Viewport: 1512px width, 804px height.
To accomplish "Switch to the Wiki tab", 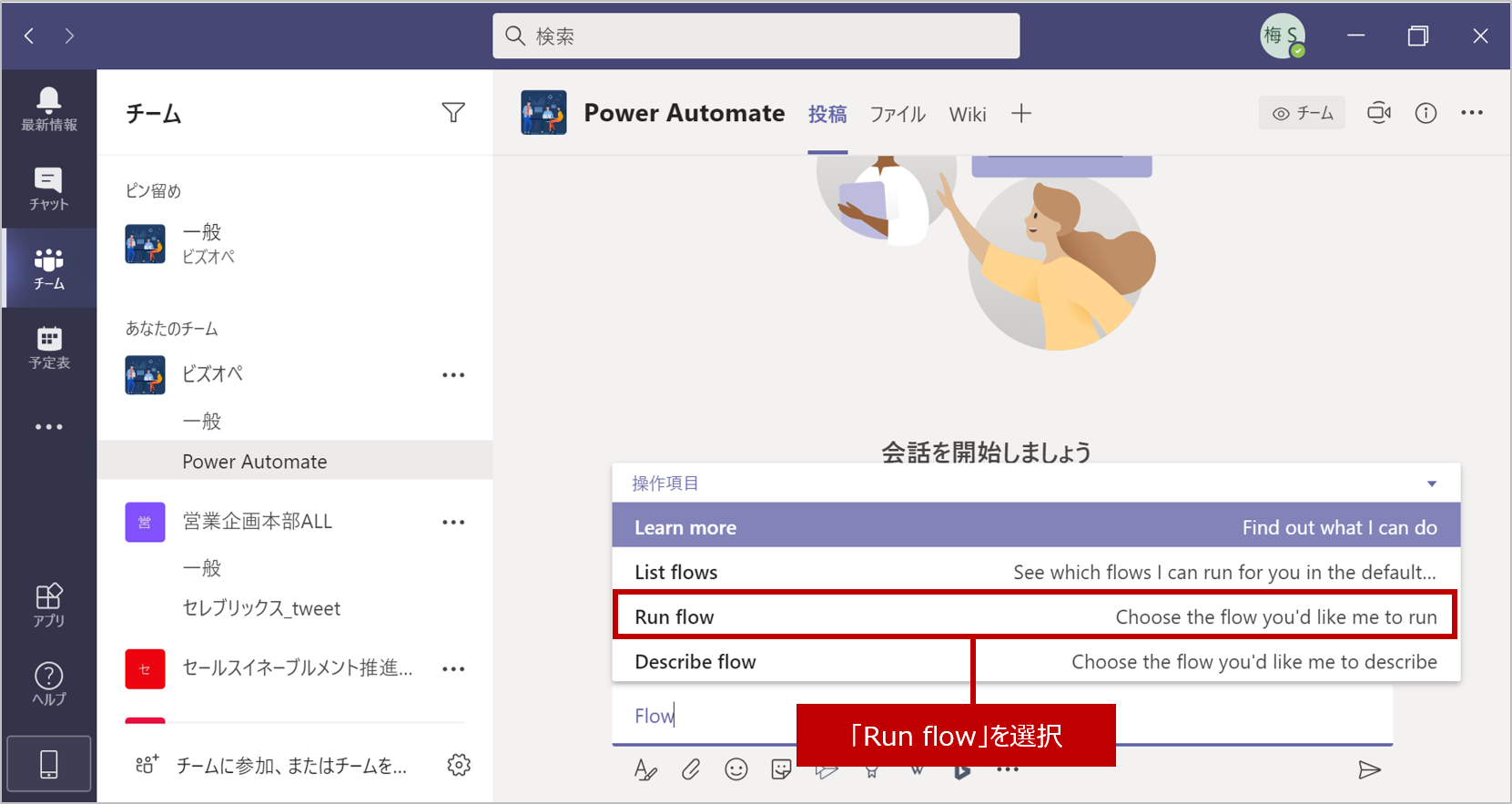I will tap(968, 114).
